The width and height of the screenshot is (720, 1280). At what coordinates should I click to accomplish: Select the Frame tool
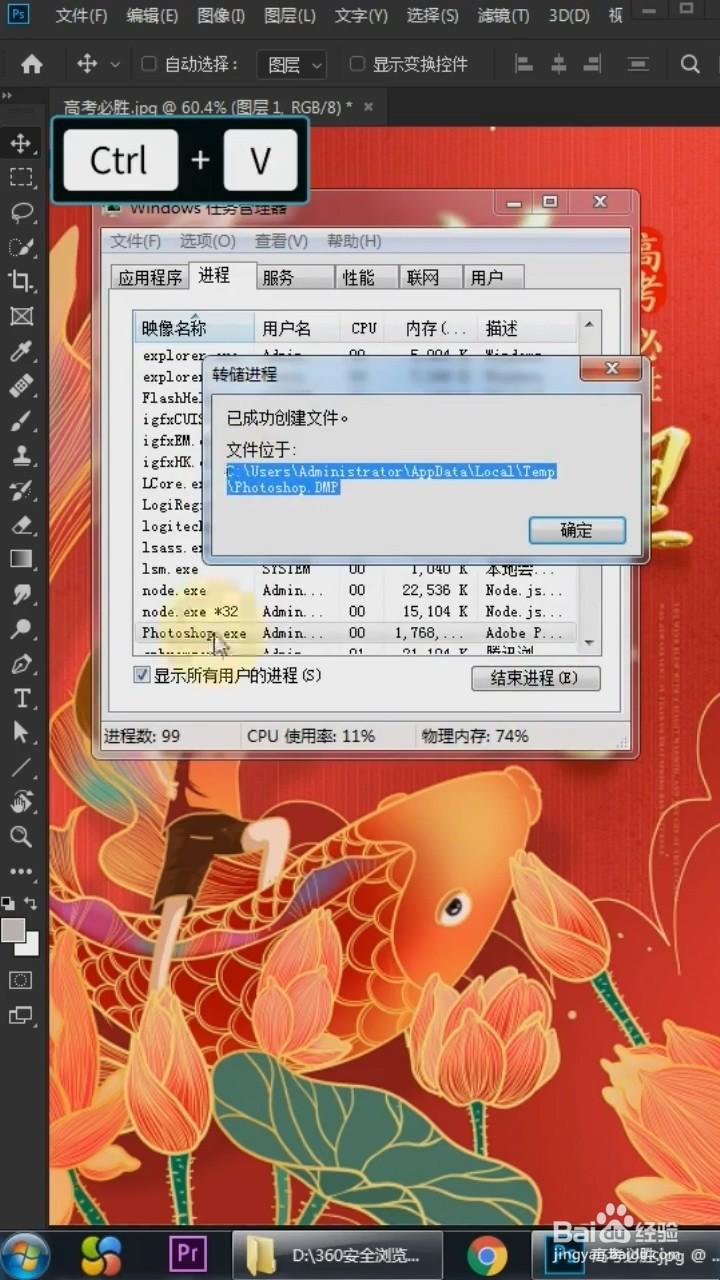(x=21, y=316)
